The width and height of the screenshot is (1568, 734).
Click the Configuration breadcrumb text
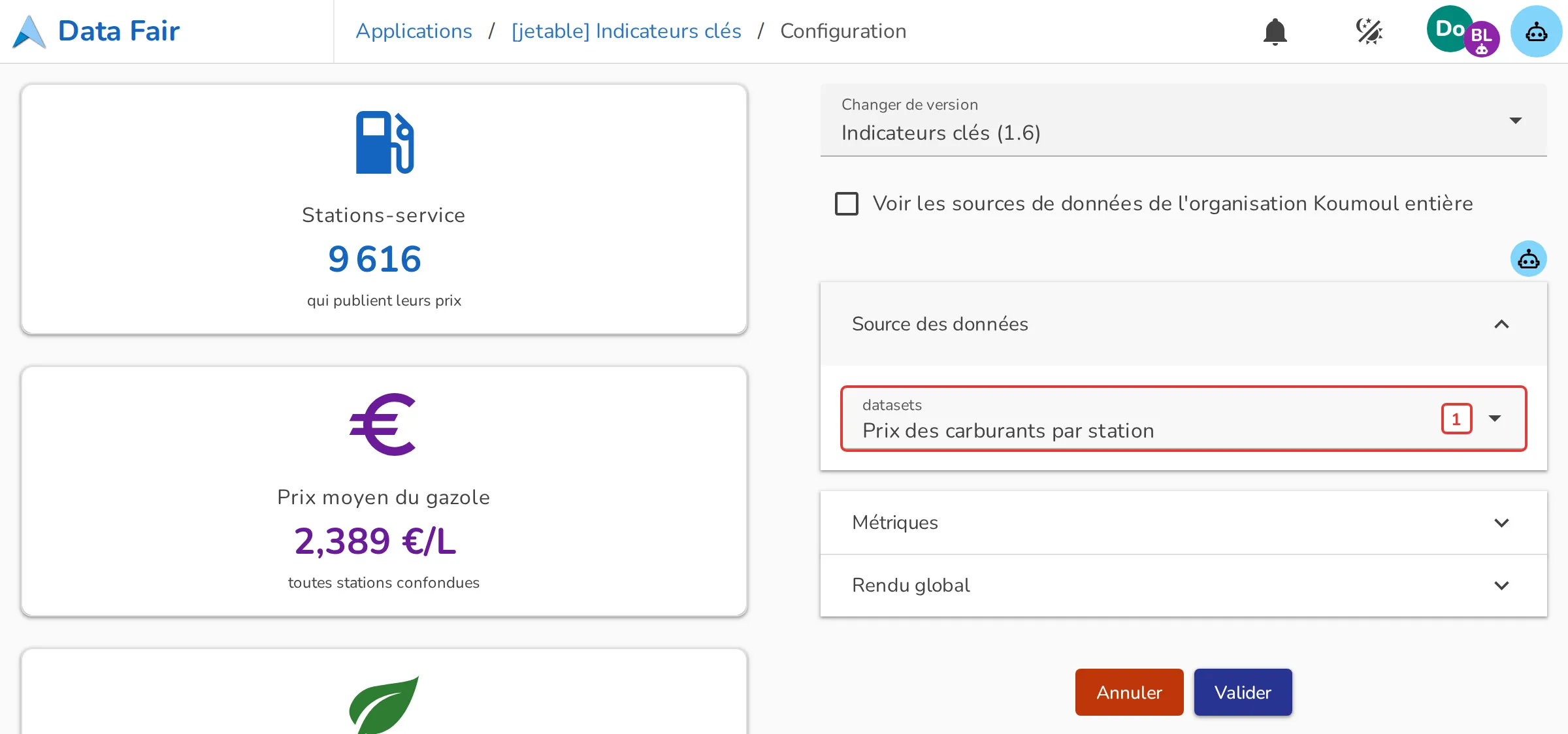843,31
